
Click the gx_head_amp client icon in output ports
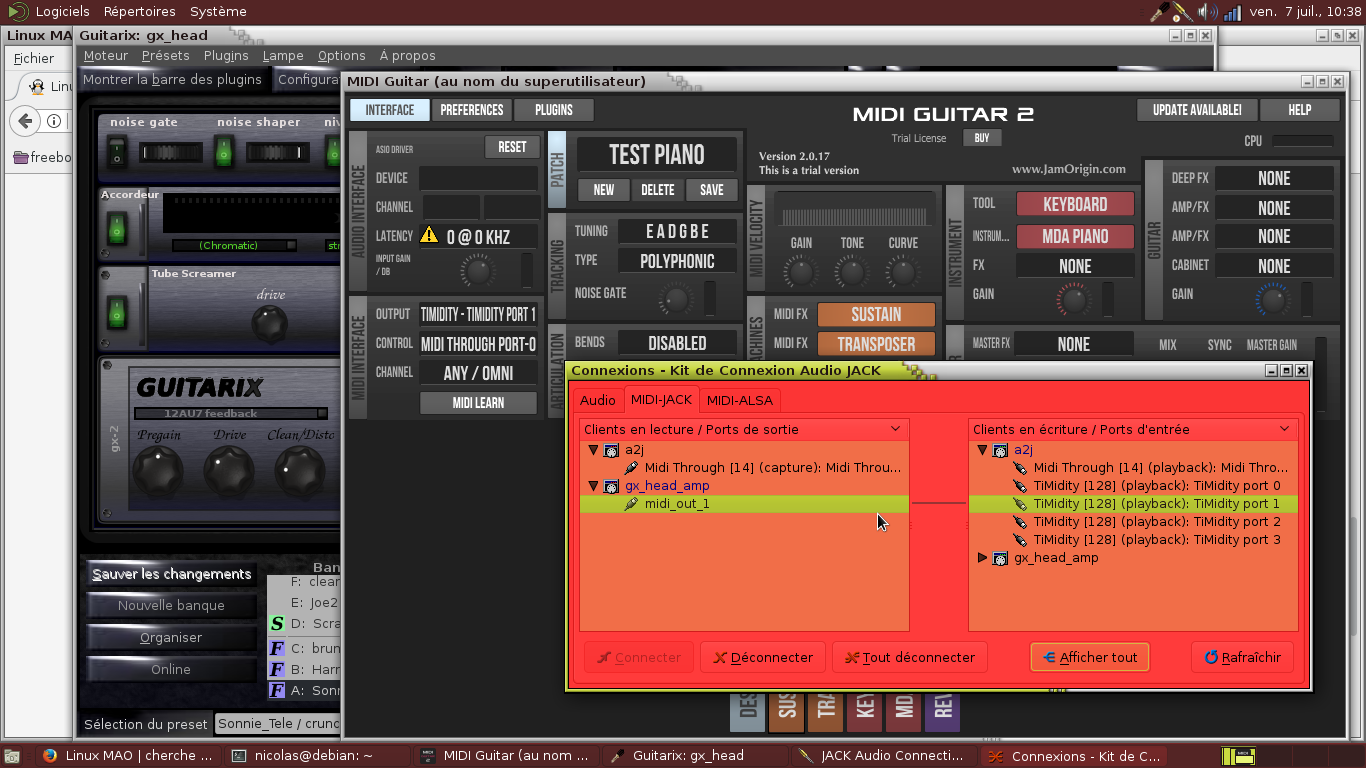612,486
